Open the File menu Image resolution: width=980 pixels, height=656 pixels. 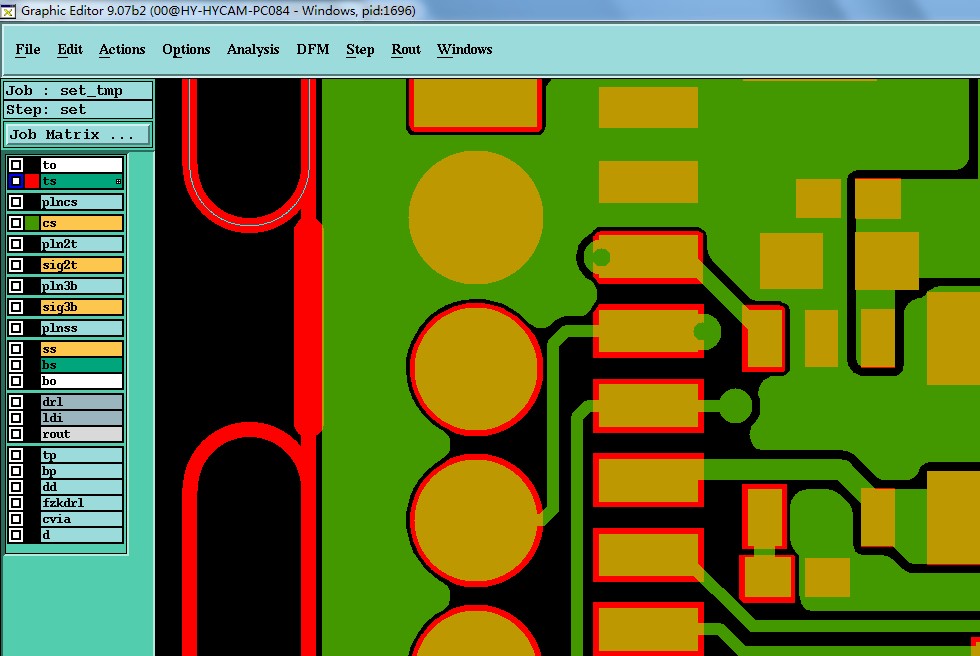pos(28,49)
